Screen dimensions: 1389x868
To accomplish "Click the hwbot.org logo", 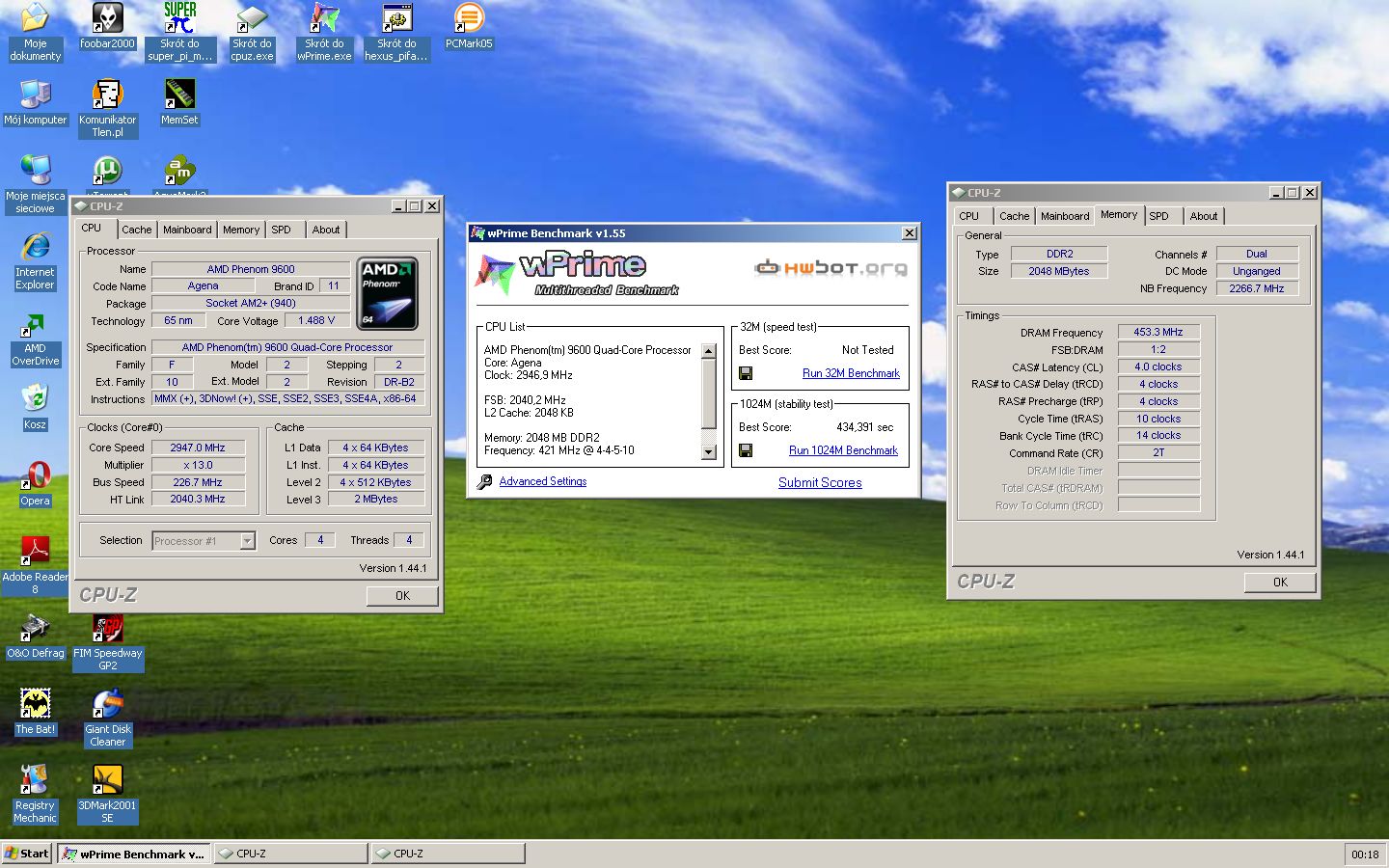I will pos(831,267).
